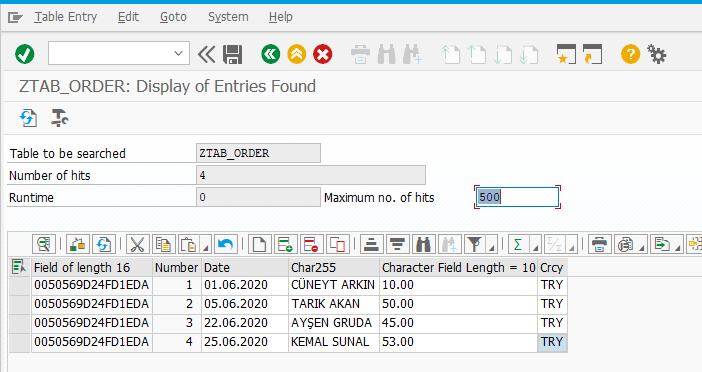702x372 pixels.
Task: Click the Character Field Length = 10 header
Action: click(x=458, y=267)
